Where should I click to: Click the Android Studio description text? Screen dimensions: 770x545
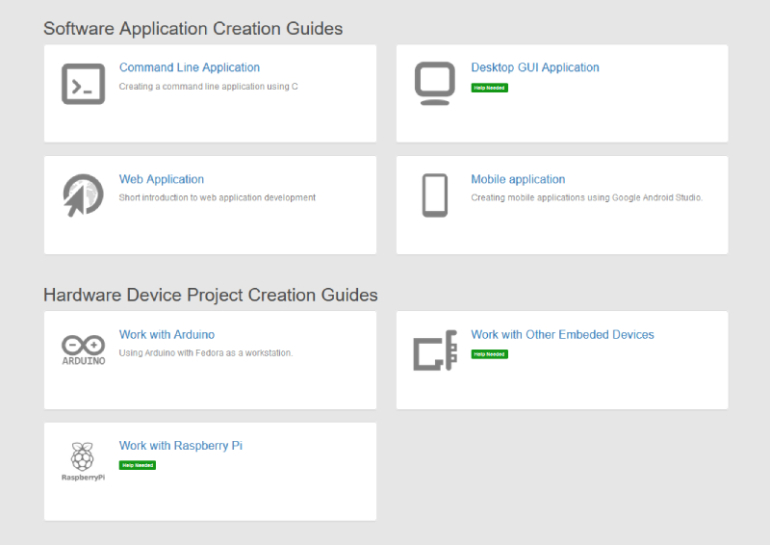pyautogui.click(x=586, y=198)
